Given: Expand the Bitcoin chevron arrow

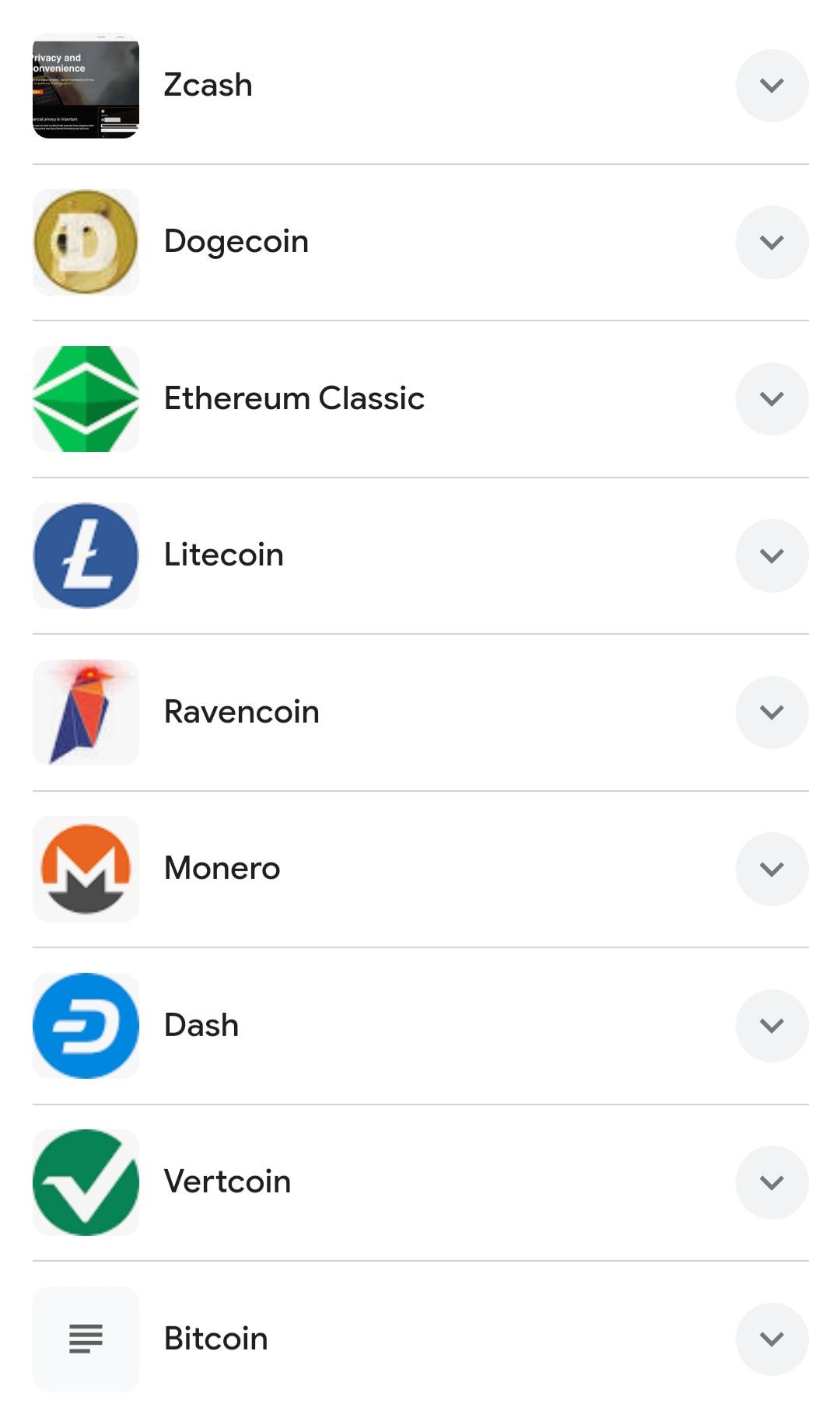Looking at the screenshot, I should (x=772, y=1339).
